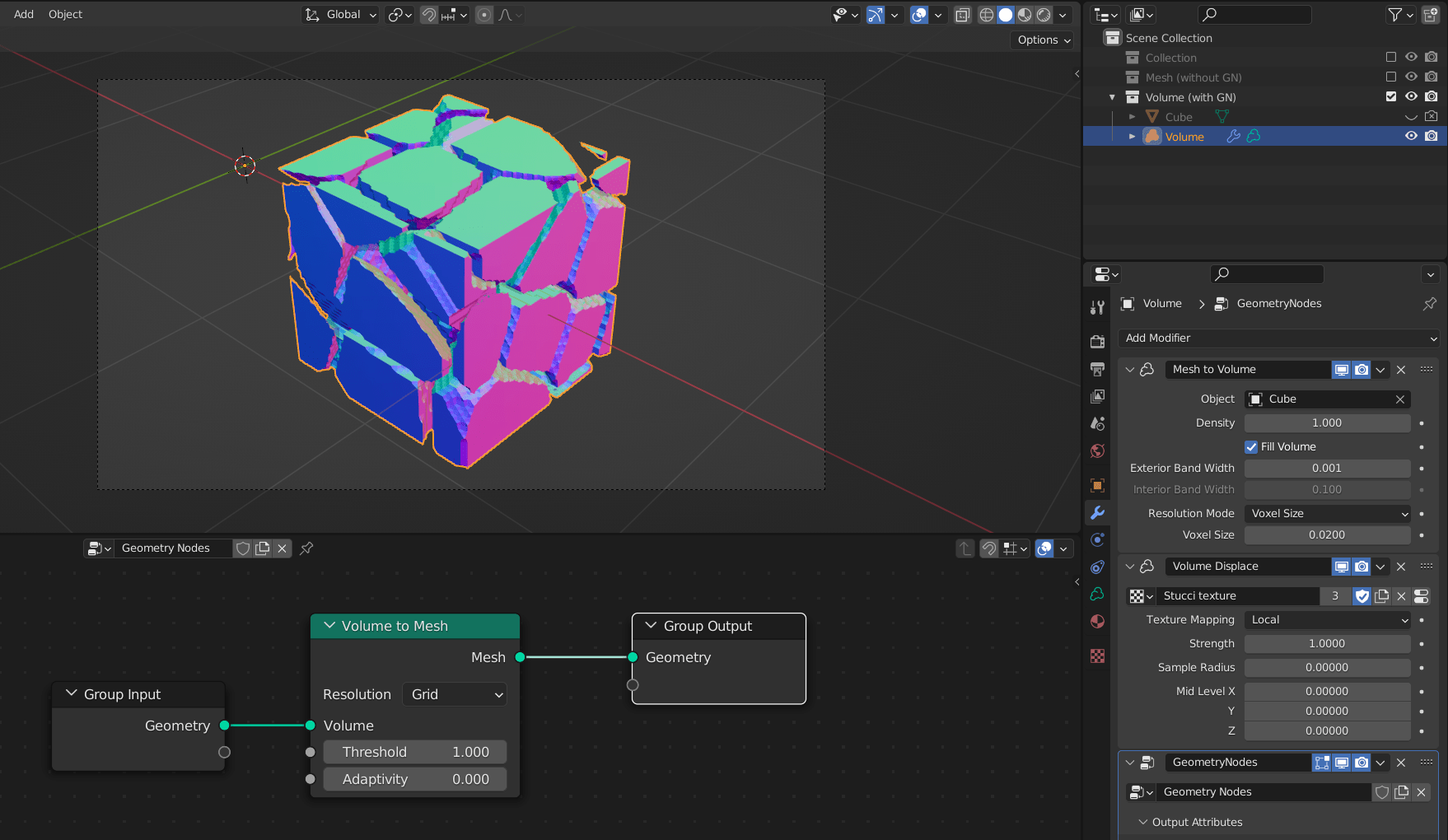Uncheck the Fill Volume checkbox

pyautogui.click(x=1252, y=446)
